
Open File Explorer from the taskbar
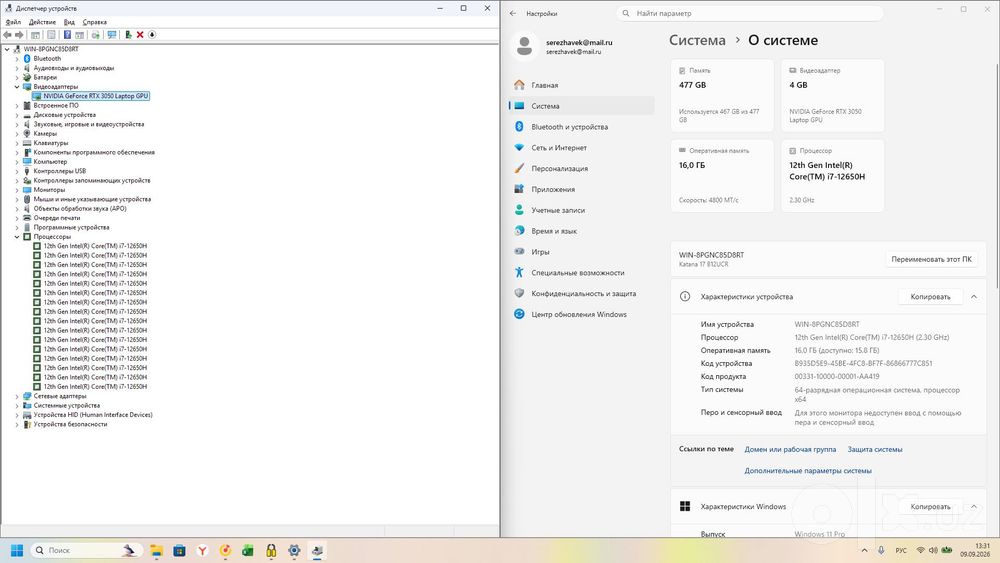(156, 550)
